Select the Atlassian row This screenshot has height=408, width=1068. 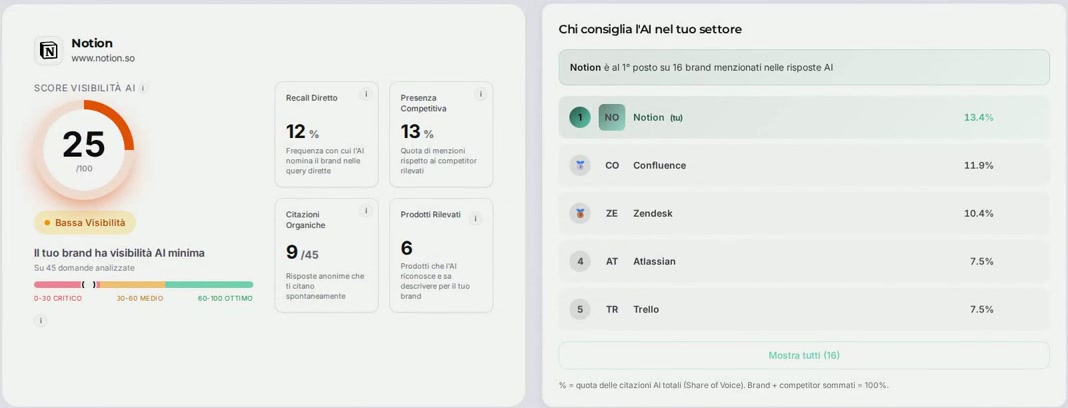coord(804,261)
